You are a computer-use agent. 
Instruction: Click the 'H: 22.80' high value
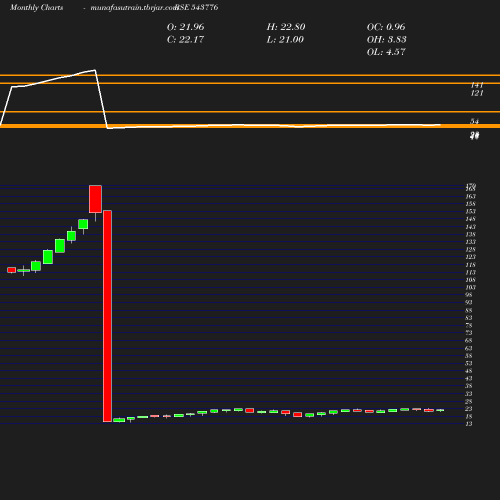point(286,27)
